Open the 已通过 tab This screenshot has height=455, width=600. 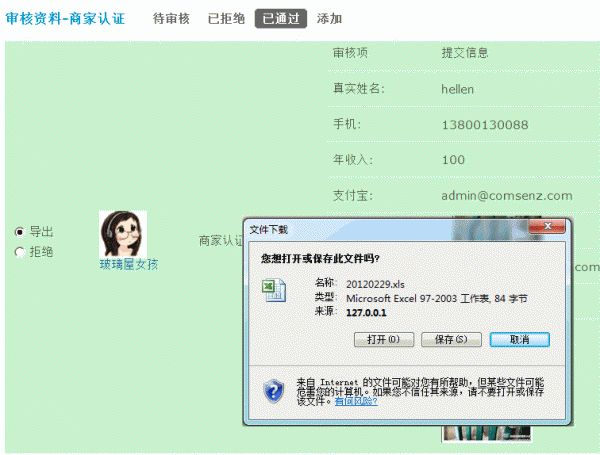pyautogui.click(x=281, y=19)
